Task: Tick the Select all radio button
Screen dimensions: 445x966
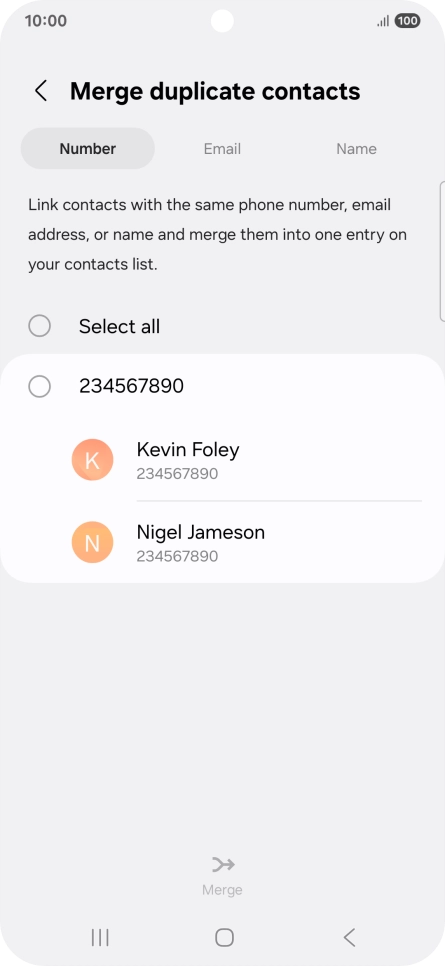Action: click(39, 326)
